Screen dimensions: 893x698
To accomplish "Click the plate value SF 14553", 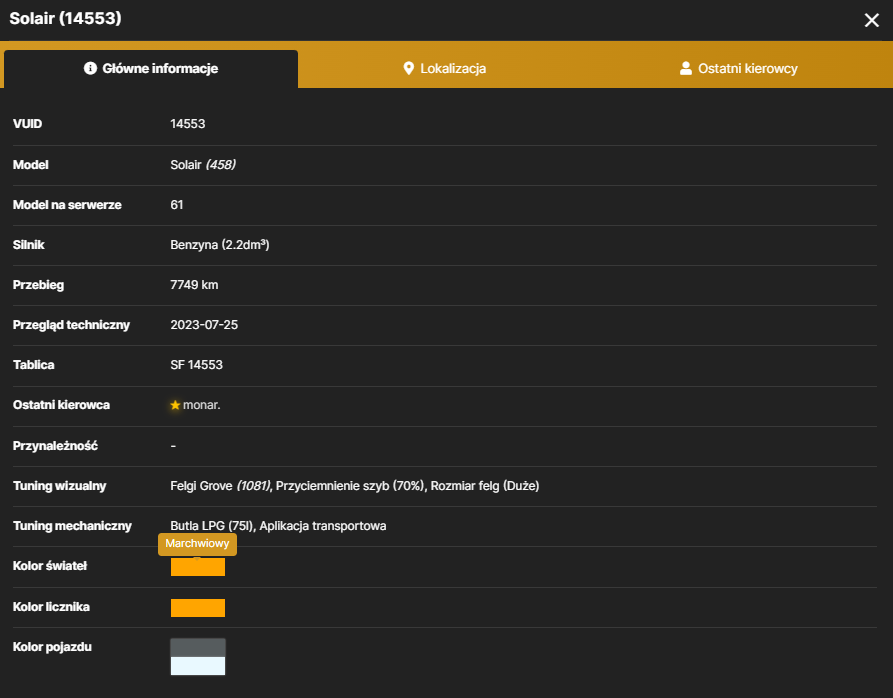I will (196, 365).
